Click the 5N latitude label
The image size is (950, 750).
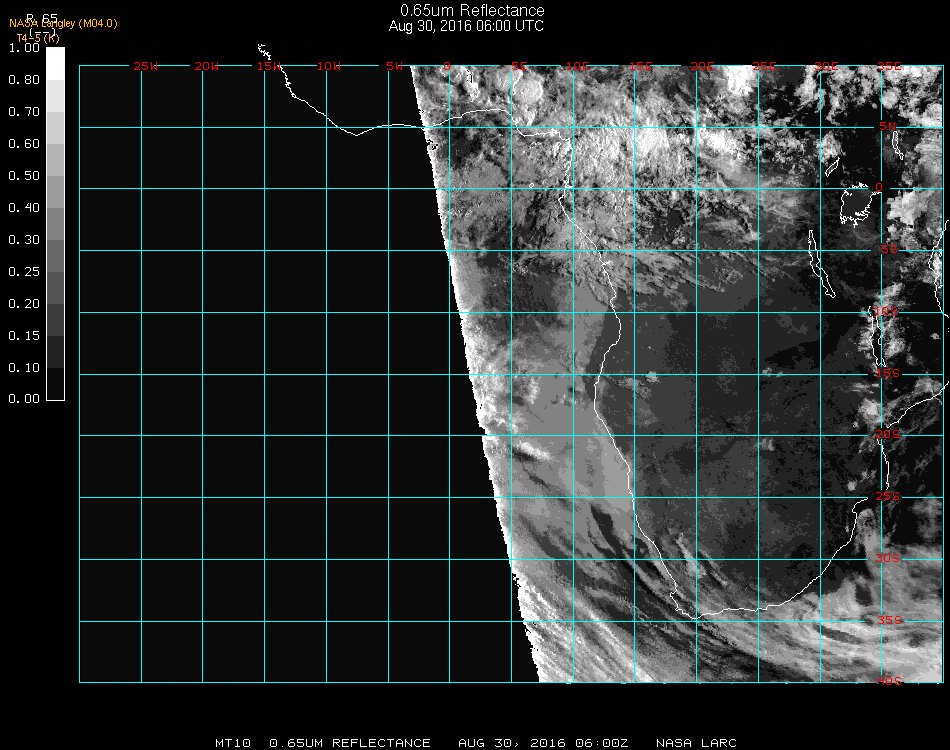888,127
